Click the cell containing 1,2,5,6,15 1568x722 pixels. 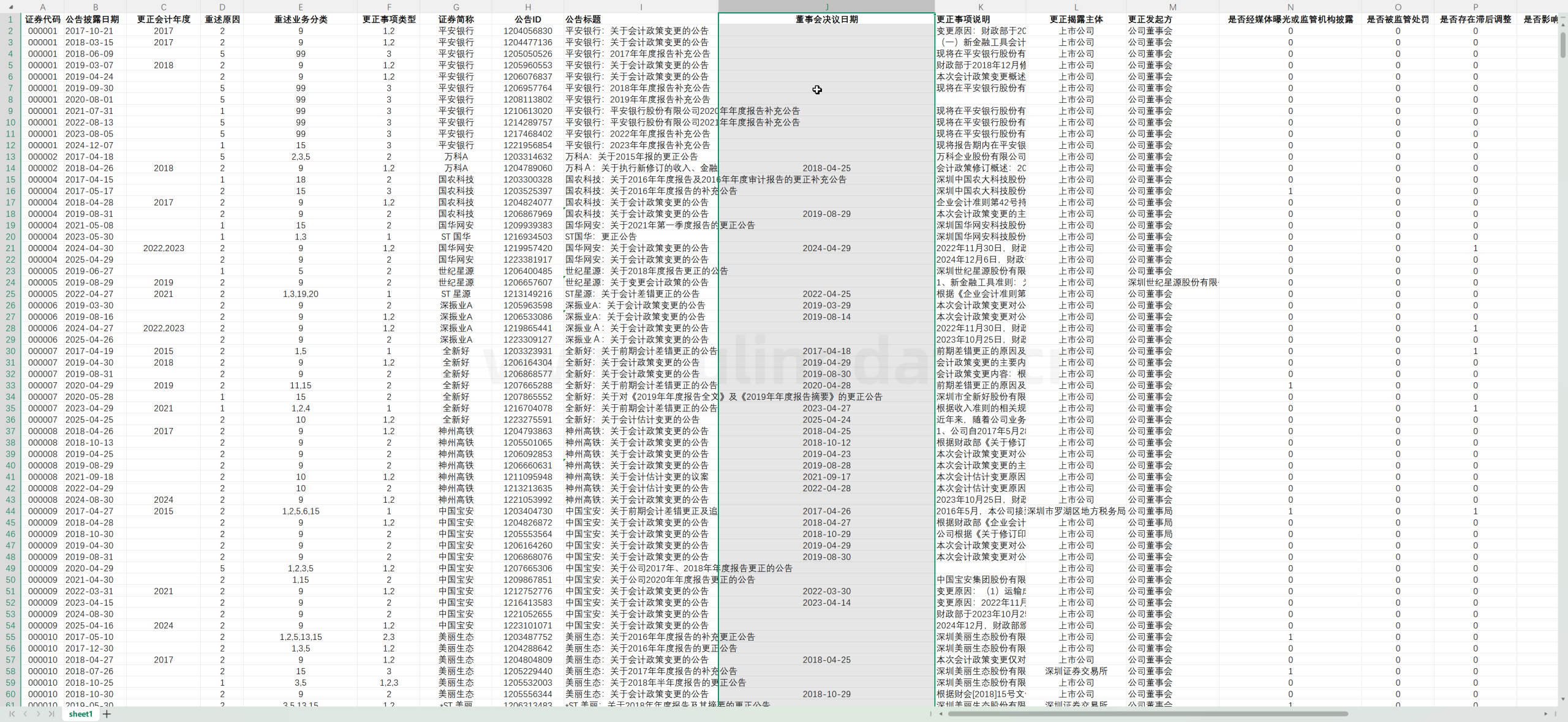pos(301,511)
